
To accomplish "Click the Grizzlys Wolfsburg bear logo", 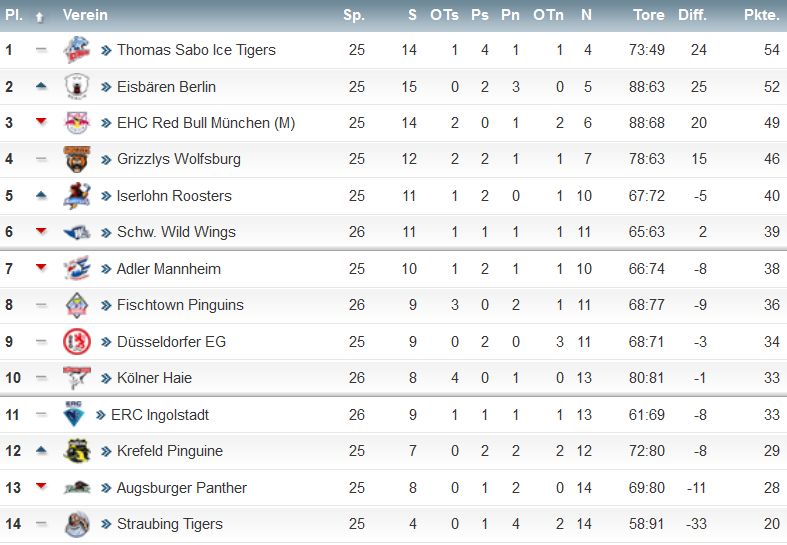I will (77, 159).
